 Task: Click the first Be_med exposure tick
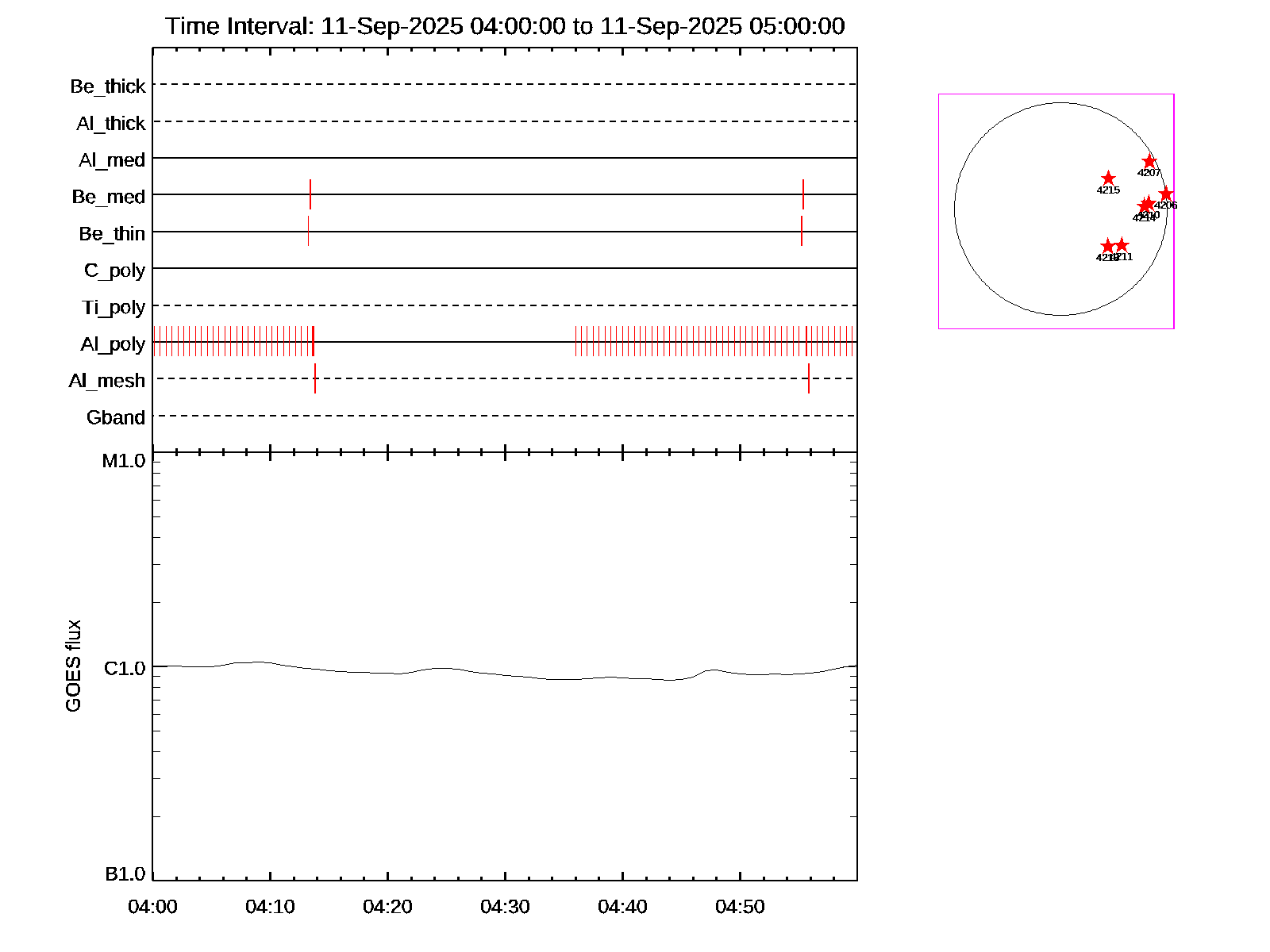[x=310, y=194]
